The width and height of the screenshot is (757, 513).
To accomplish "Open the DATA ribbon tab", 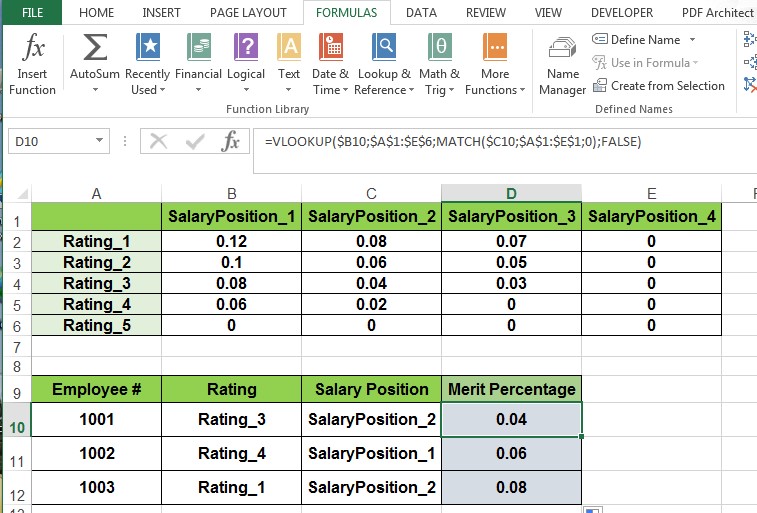I will (421, 13).
